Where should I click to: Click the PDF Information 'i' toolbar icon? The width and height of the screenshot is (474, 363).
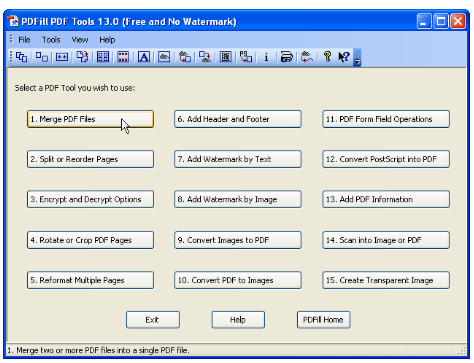(266, 57)
